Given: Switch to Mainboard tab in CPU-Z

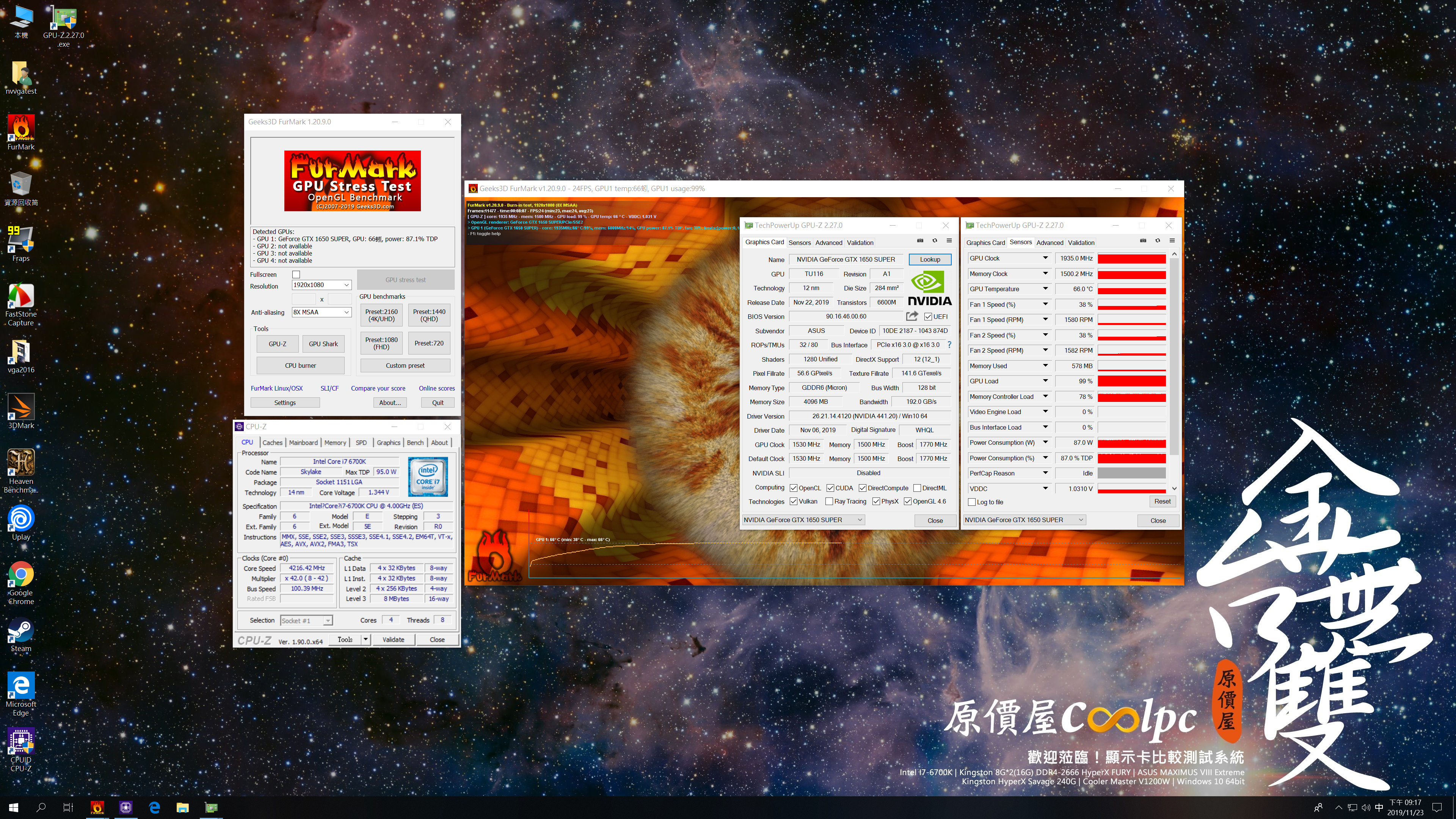Looking at the screenshot, I should point(303,442).
